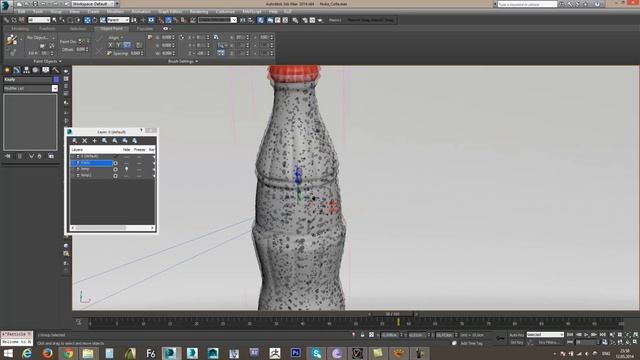The height and width of the screenshot is (360, 640).
Task: Toggle the Auto Key button
Action: [516, 335]
